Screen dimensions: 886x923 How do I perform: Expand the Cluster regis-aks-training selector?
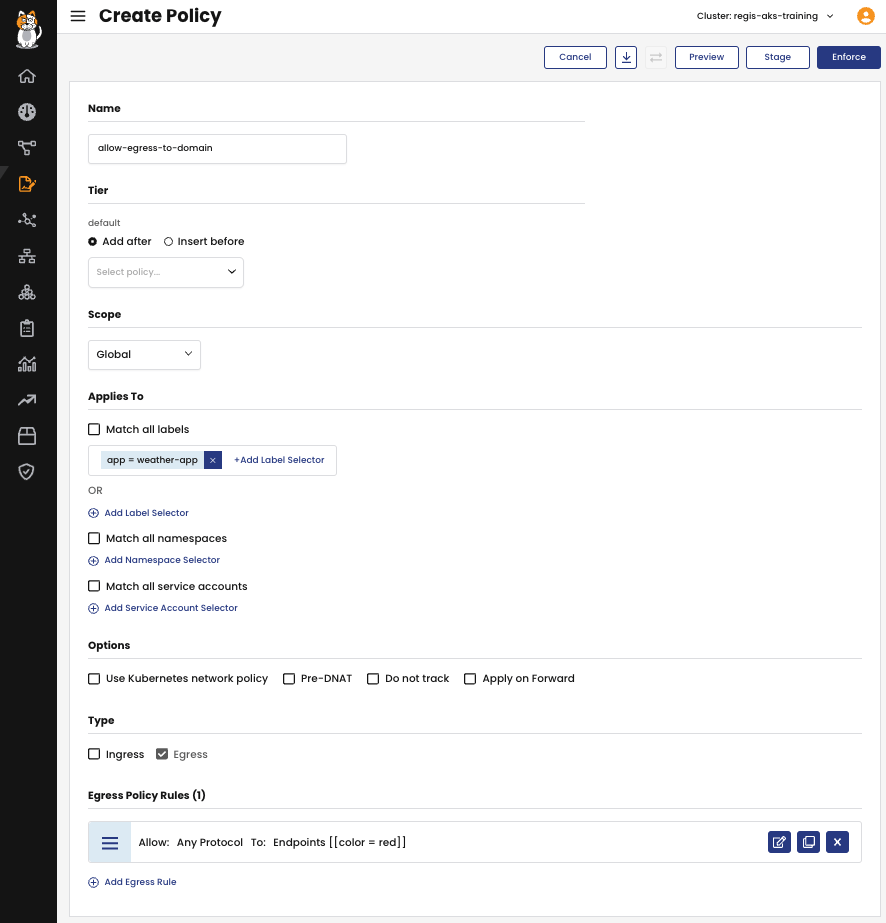coord(765,16)
